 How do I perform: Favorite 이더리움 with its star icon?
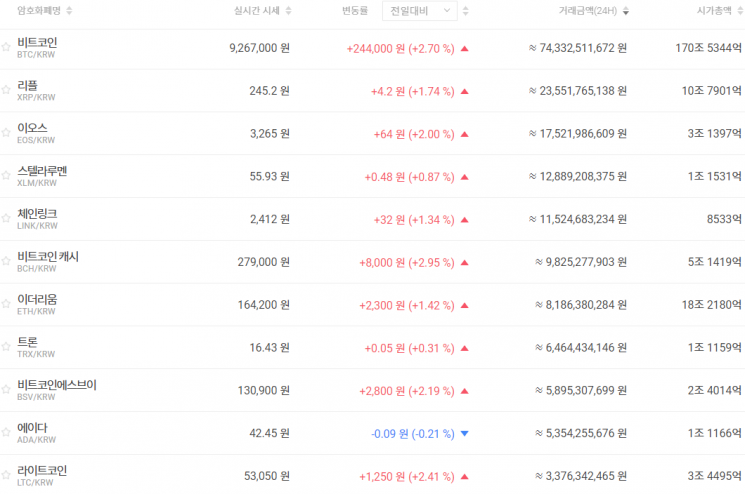click(x=6, y=304)
